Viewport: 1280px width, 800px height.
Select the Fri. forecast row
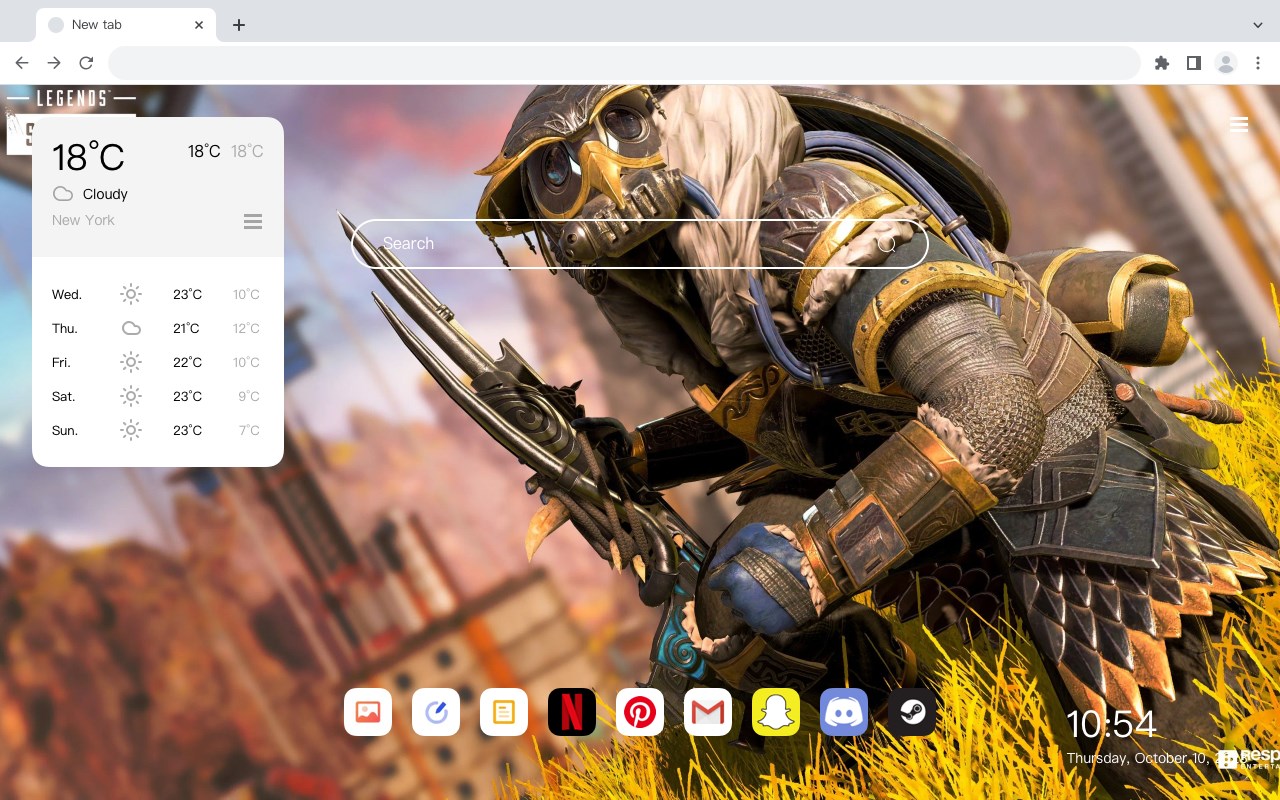coord(158,362)
